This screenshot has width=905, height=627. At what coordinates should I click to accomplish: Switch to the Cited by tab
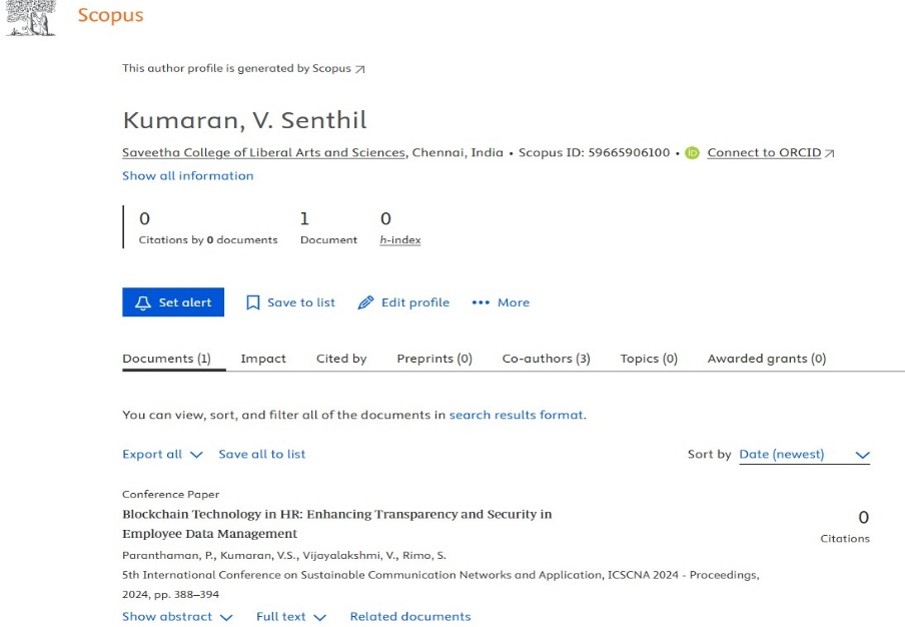[341, 359]
